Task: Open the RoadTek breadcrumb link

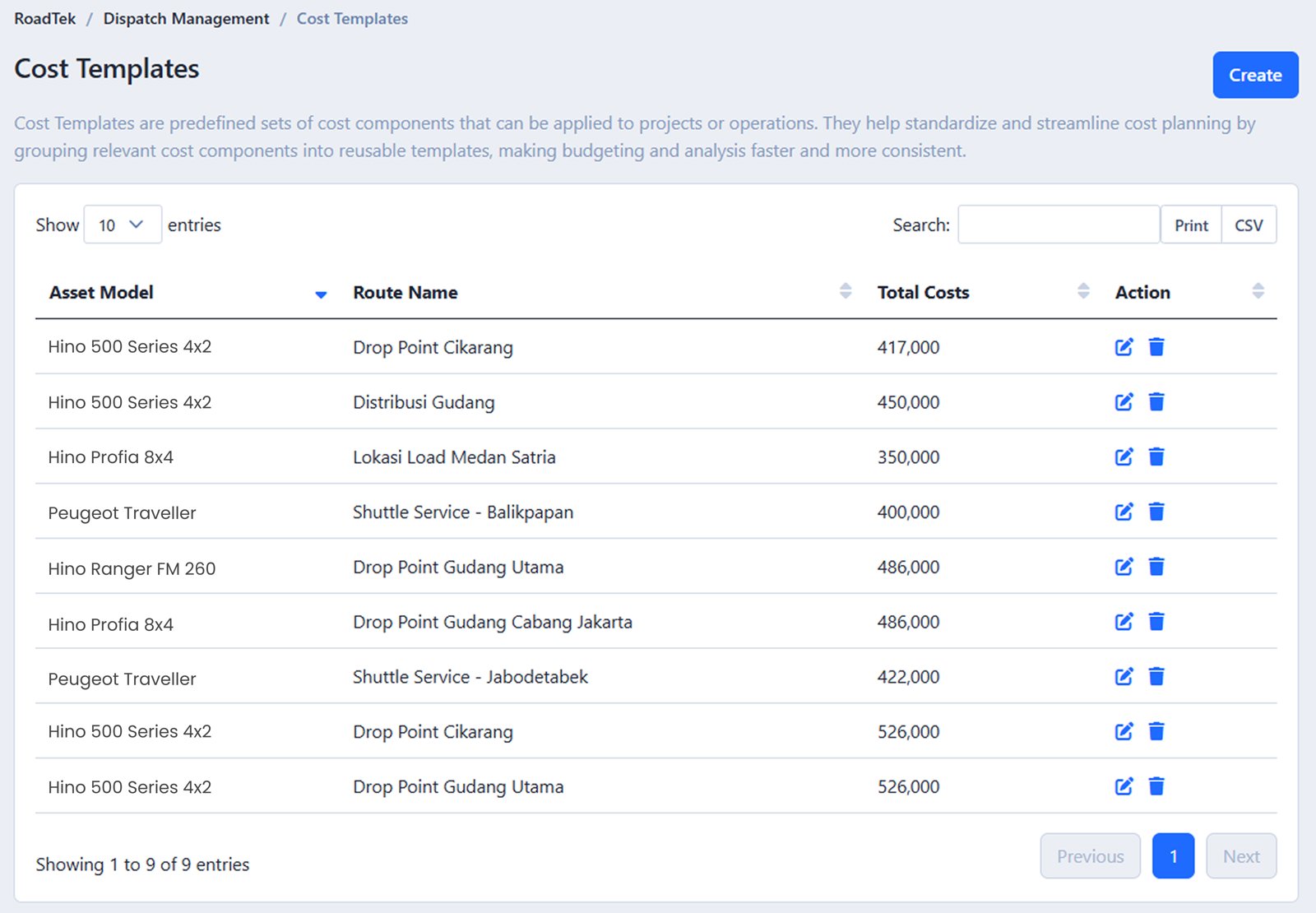Action: pyautogui.click(x=44, y=19)
